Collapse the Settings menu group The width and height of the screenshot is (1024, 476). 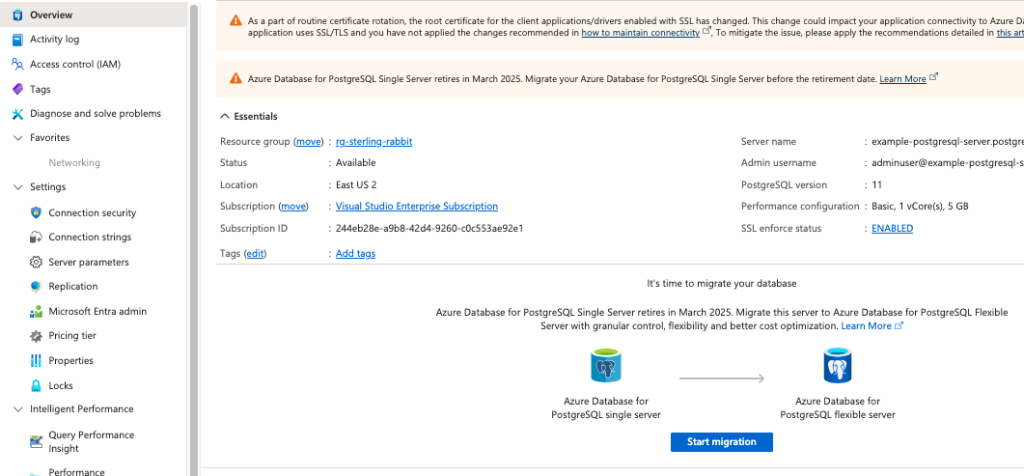click(x=18, y=187)
